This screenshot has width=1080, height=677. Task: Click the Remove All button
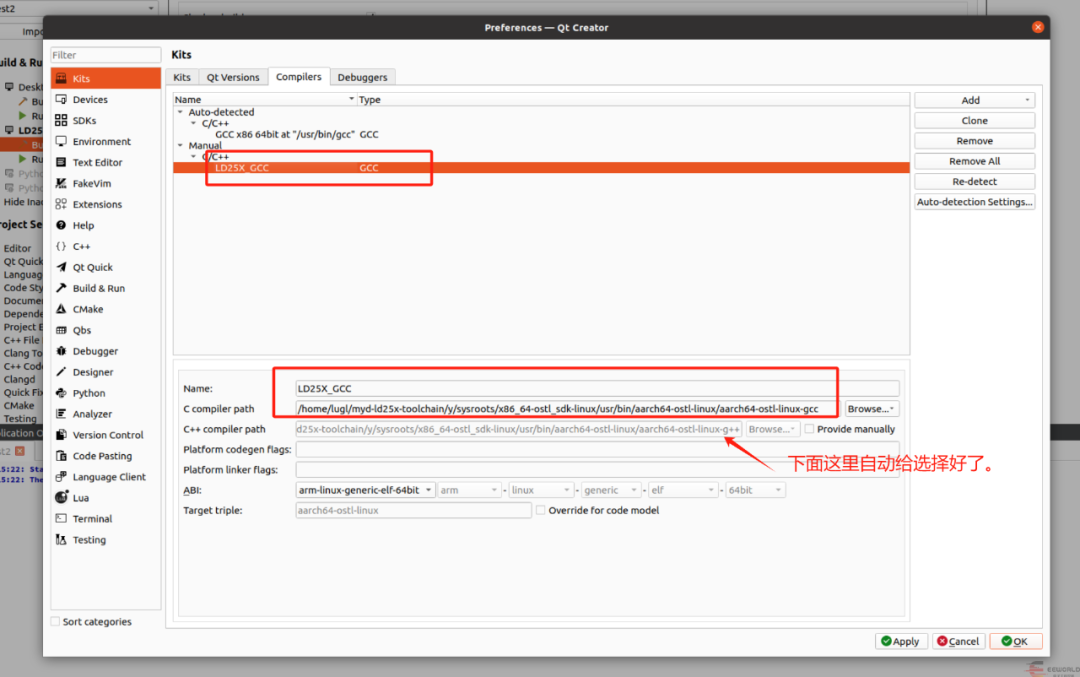[x=974, y=161]
